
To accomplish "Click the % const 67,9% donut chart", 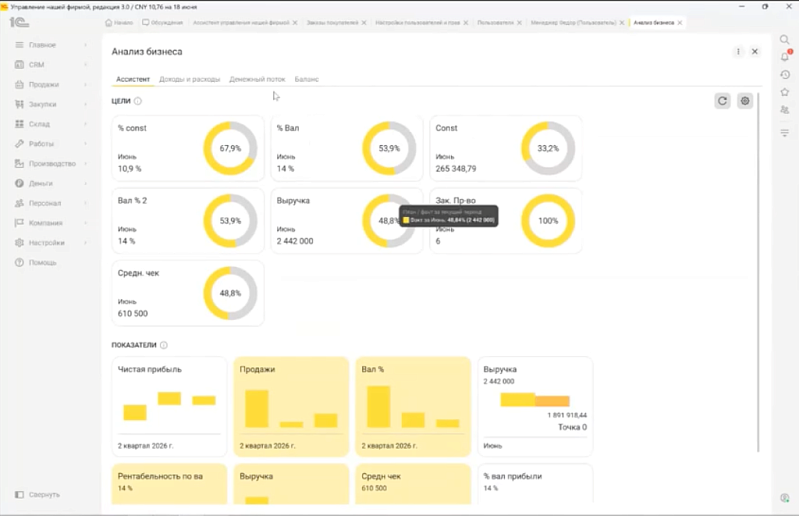I will pyautogui.click(x=230, y=148).
